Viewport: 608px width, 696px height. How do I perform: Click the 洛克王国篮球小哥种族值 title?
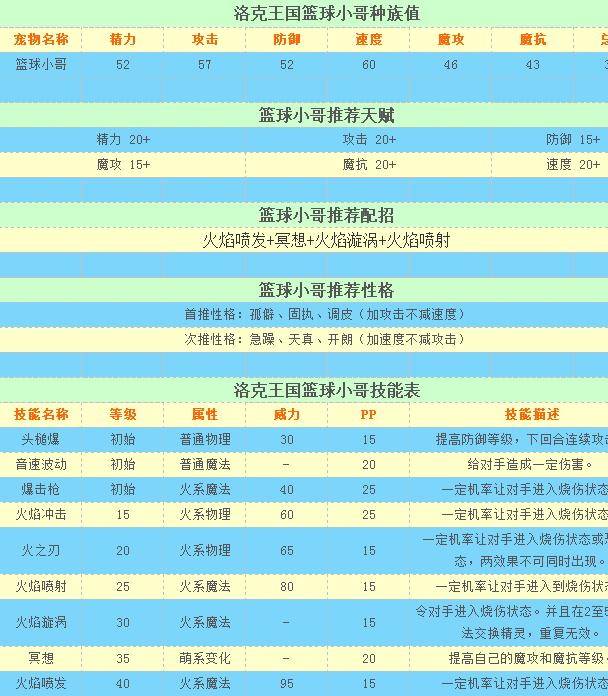[x=327, y=13]
